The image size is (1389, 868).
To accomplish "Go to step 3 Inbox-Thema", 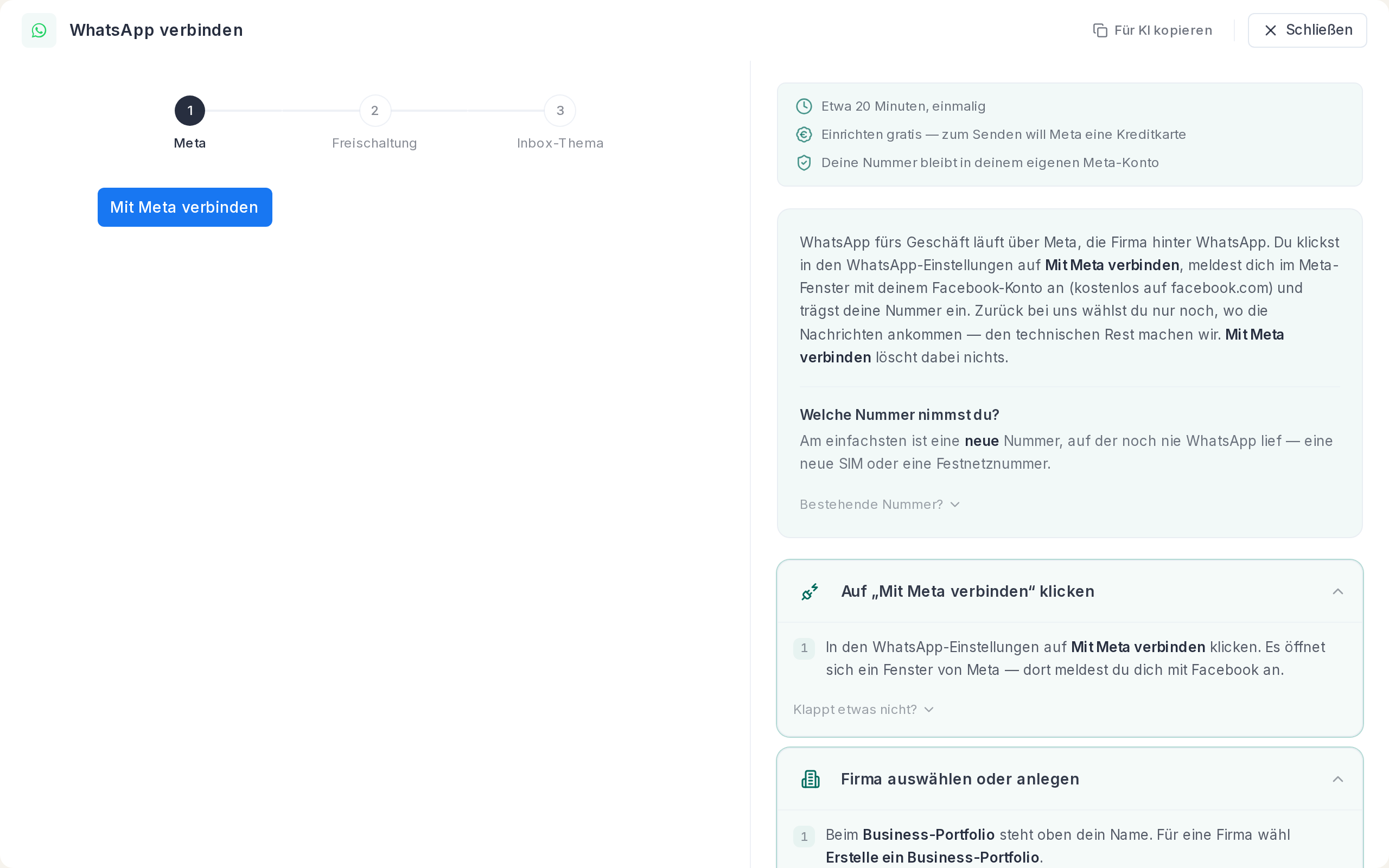I will point(559,111).
